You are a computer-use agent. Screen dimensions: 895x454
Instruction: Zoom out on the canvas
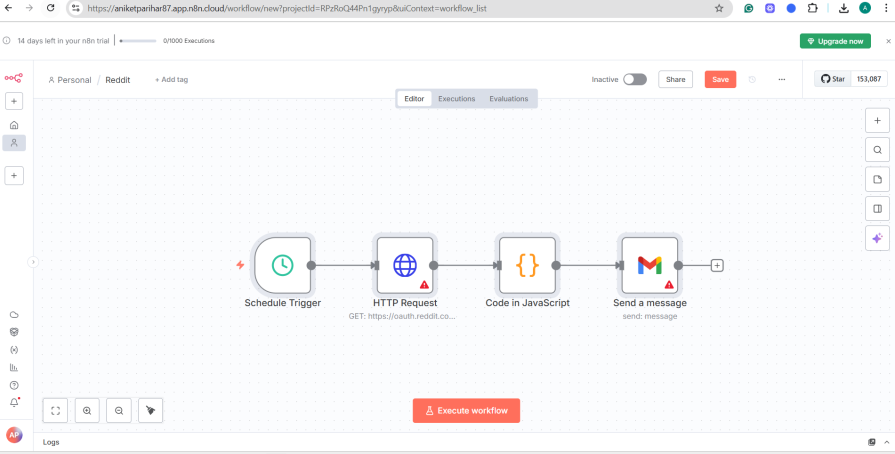click(119, 411)
